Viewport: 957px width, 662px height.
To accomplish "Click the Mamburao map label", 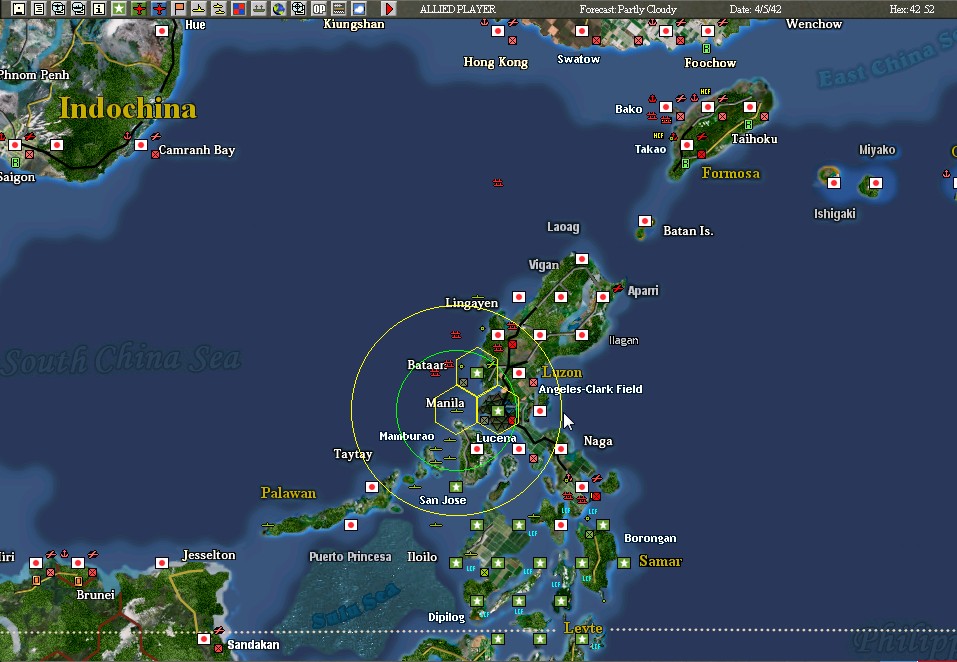I will tap(406, 436).
